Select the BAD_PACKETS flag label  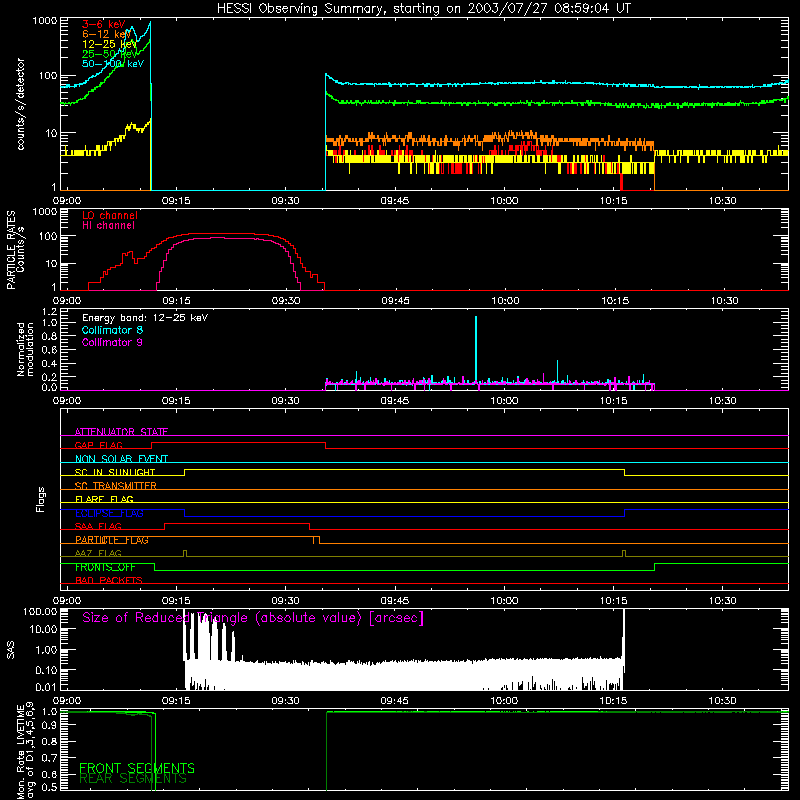click(109, 580)
